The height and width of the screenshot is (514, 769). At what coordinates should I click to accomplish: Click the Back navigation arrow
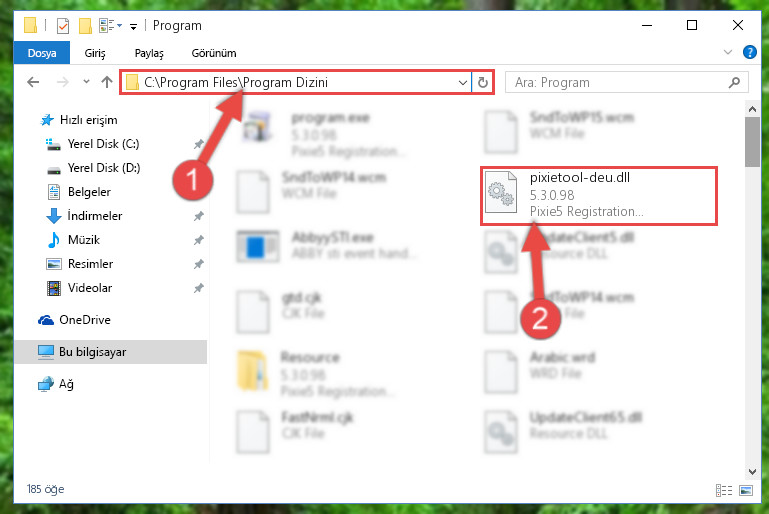33,82
